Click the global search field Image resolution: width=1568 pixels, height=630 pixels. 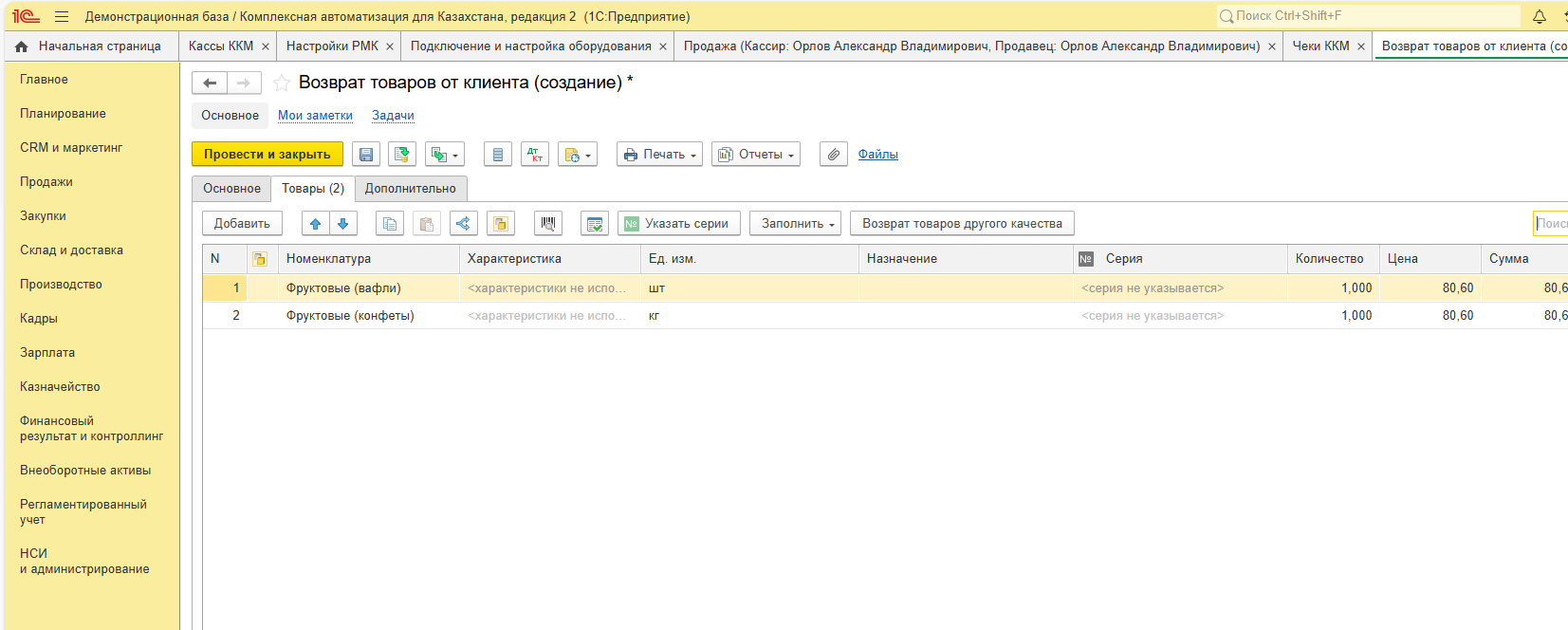[x=1368, y=16]
